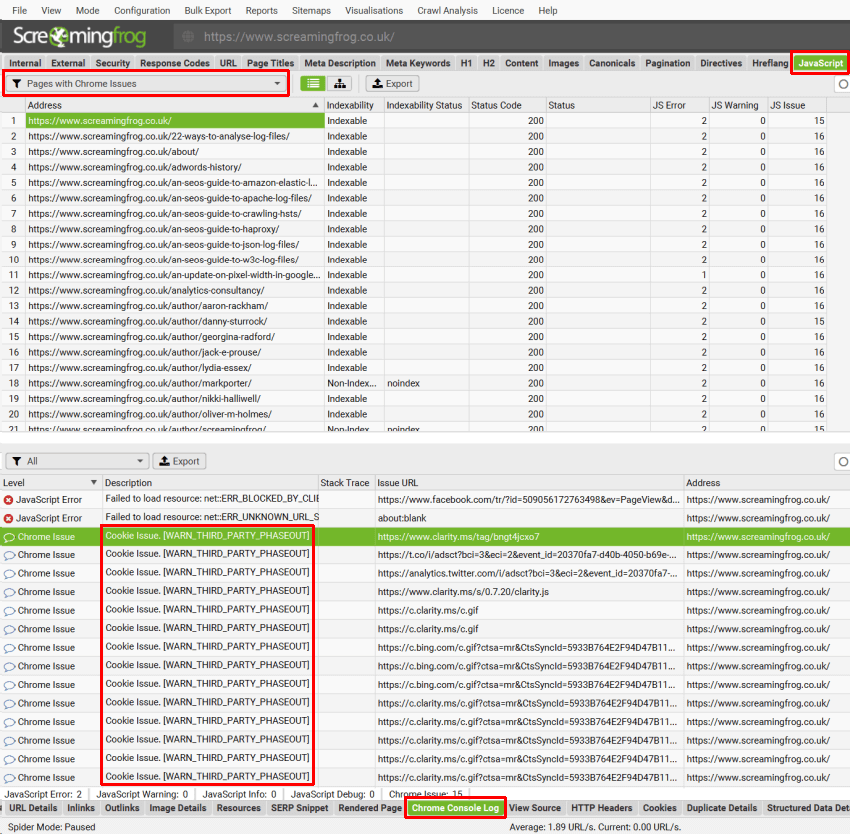This screenshot has width=850, height=834.
Task: Switch to Chrome Console Log tab
Action: [x=455, y=808]
